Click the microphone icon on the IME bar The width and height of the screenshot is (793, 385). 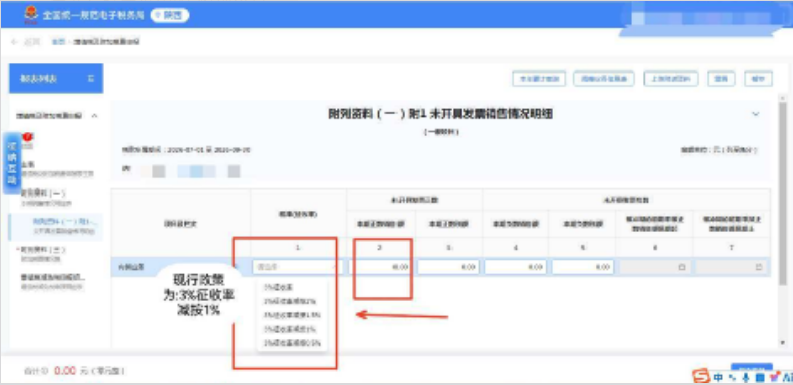click(x=745, y=377)
